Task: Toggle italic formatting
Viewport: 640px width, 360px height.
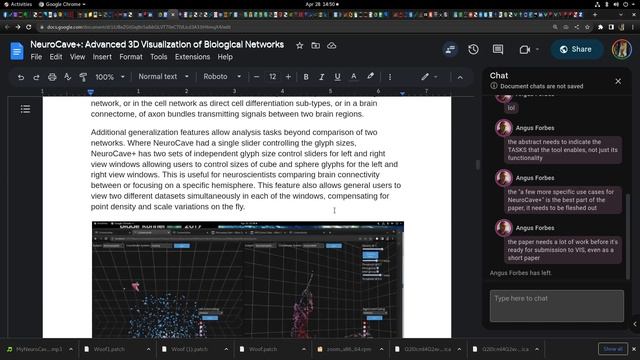Action: pos(321,77)
